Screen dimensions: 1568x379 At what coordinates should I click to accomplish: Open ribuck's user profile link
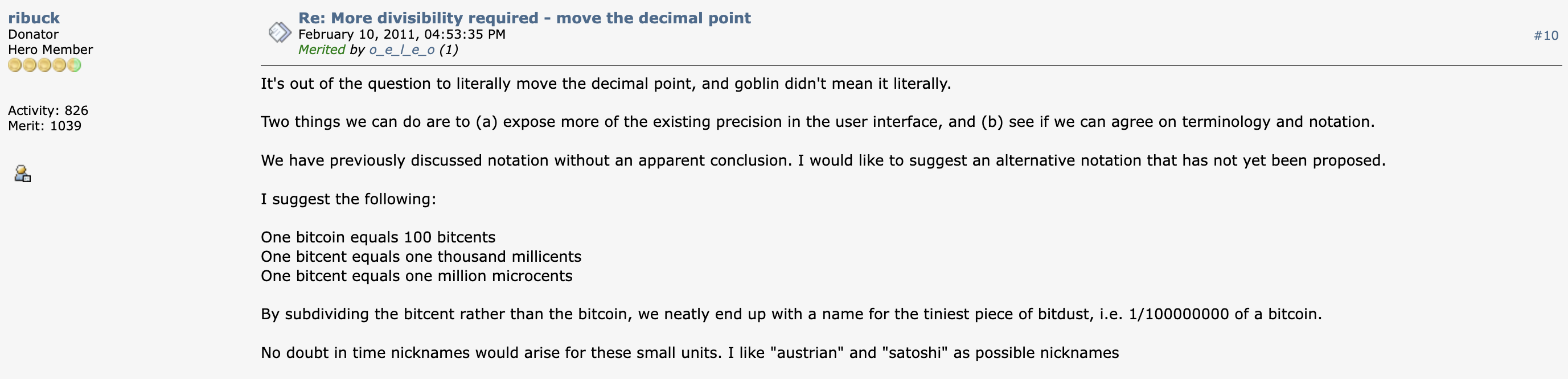coord(34,18)
